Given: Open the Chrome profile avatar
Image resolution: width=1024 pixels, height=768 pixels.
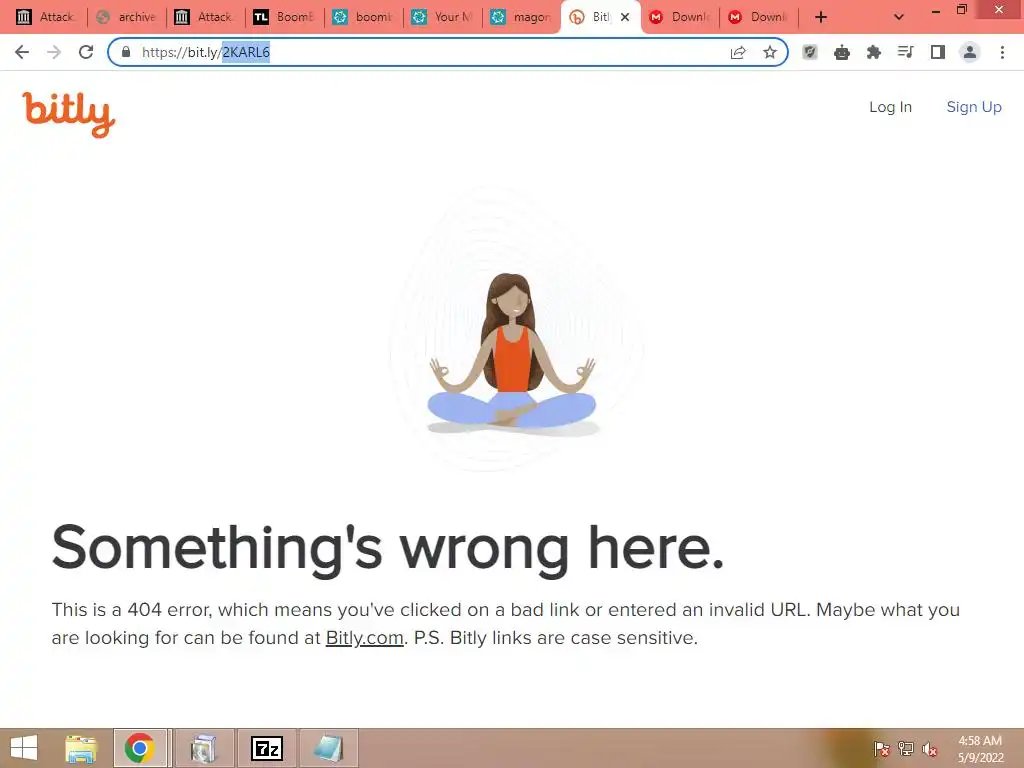Looking at the screenshot, I should pos(970,52).
